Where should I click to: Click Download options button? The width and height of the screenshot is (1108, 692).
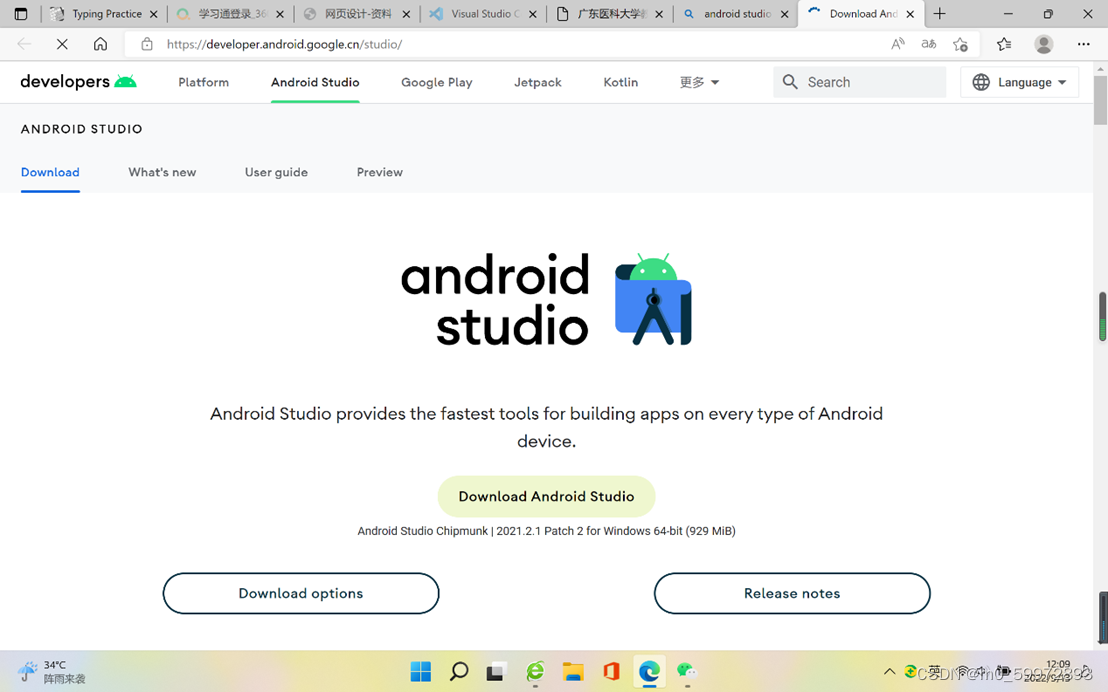pos(301,593)
